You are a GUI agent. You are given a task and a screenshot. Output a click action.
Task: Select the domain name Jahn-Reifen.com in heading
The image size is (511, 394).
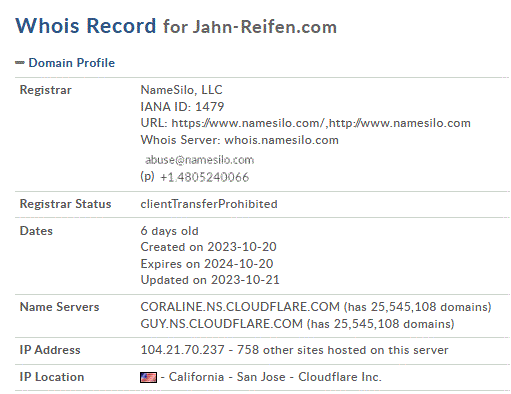click(x=265, y=27)
